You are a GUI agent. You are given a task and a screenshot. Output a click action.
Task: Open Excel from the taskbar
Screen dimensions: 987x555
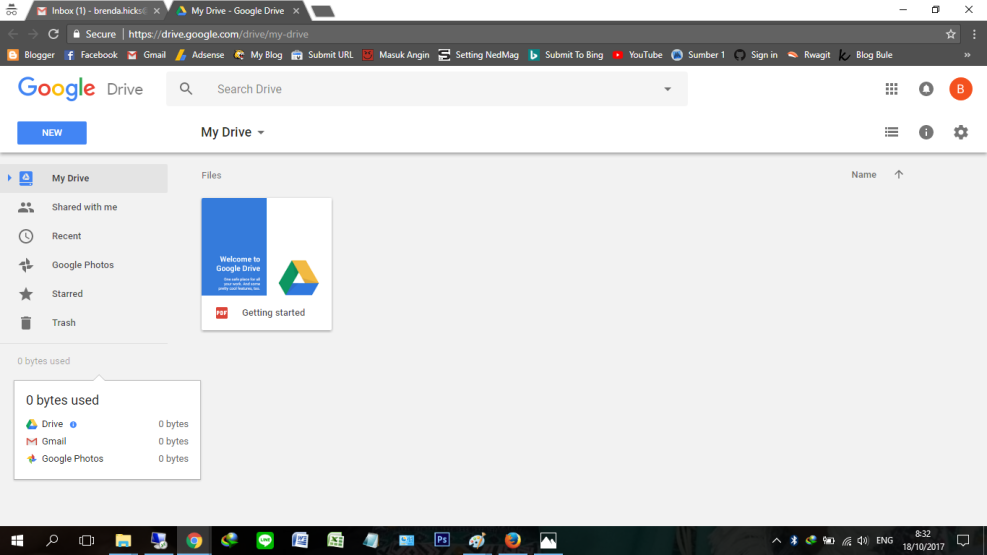(x=336, y=541)
